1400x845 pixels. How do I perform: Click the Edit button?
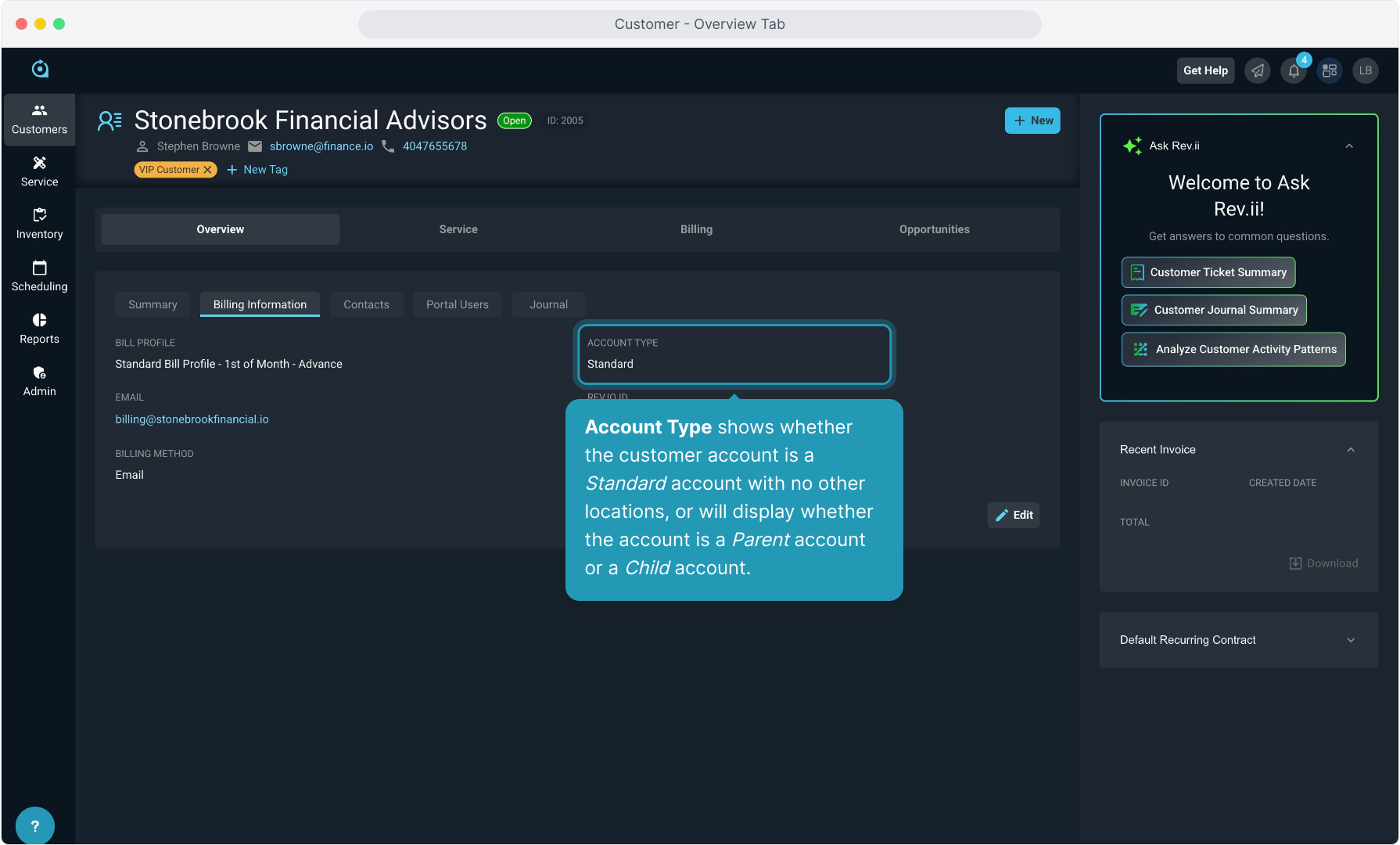point(1014,515)
